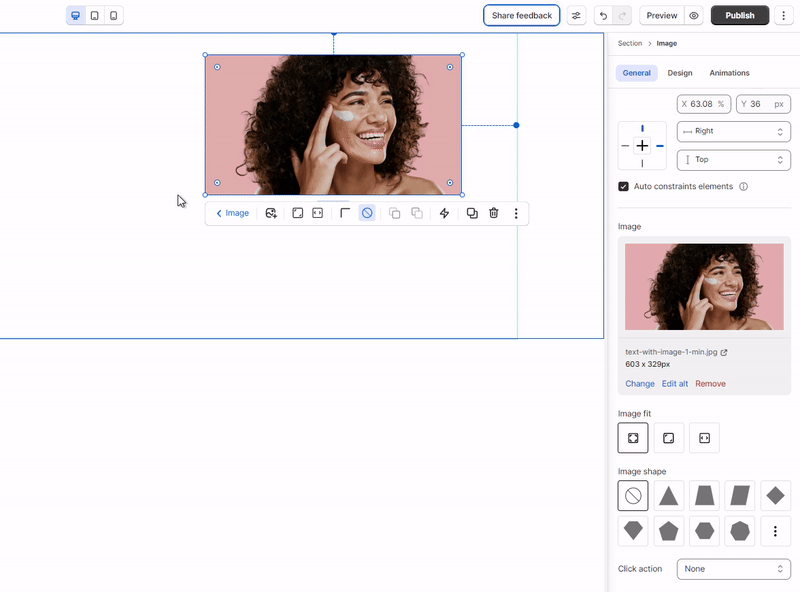The image size is (800, 592).
Task: Click the Publish button
Action: click(740, 16)
